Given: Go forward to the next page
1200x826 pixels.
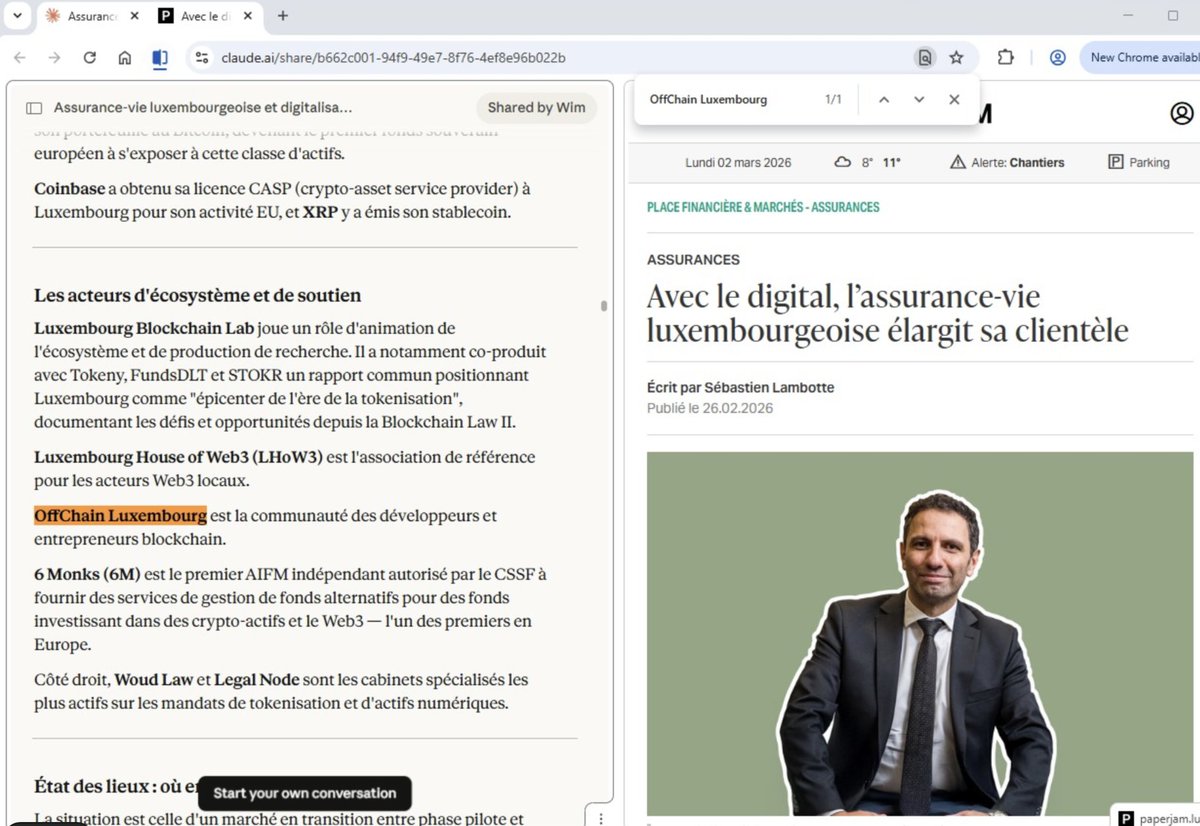Looking at the screenshot, I should [x=55, y=58].
